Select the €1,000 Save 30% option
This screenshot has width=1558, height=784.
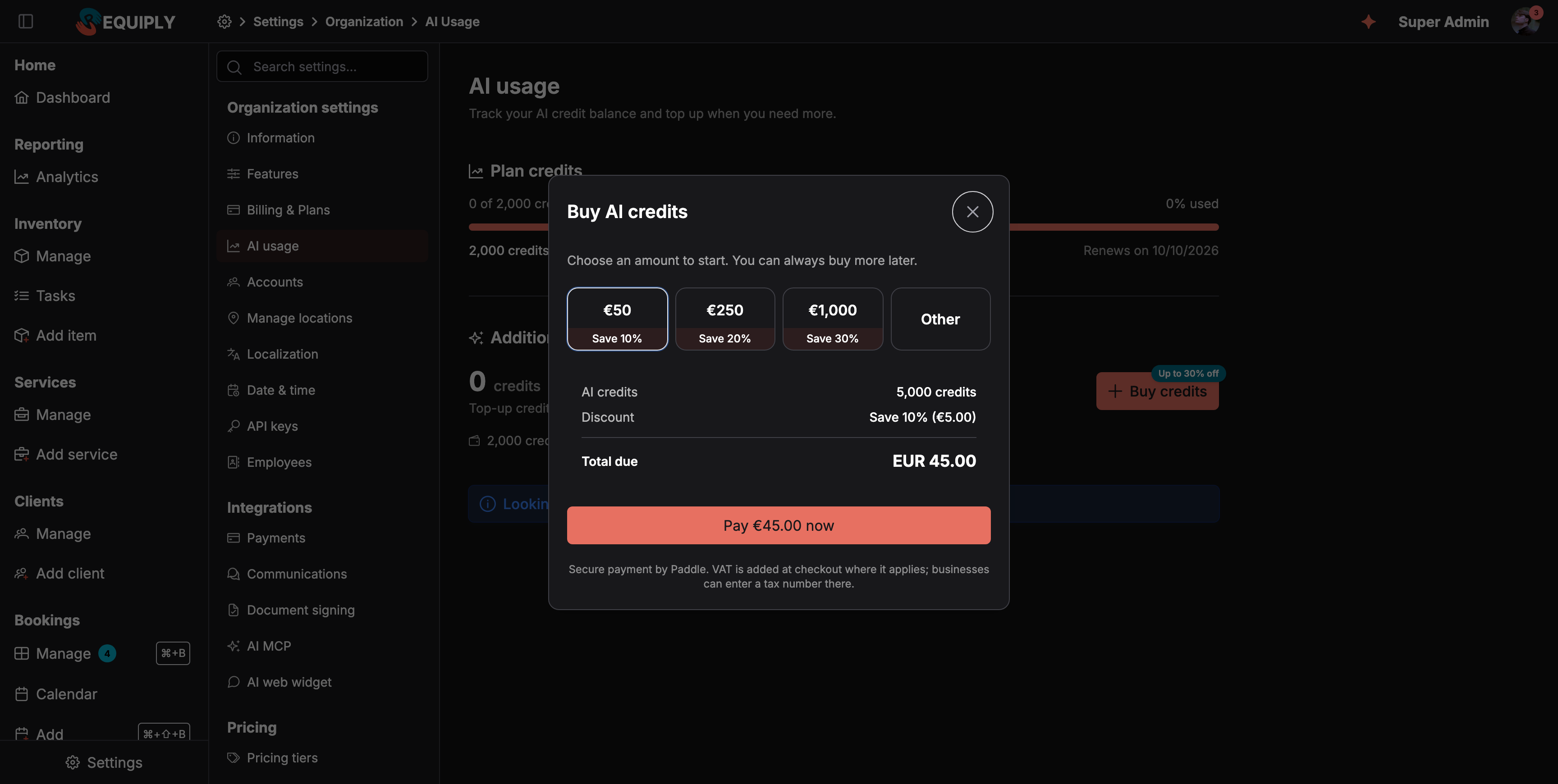point(833,319)
